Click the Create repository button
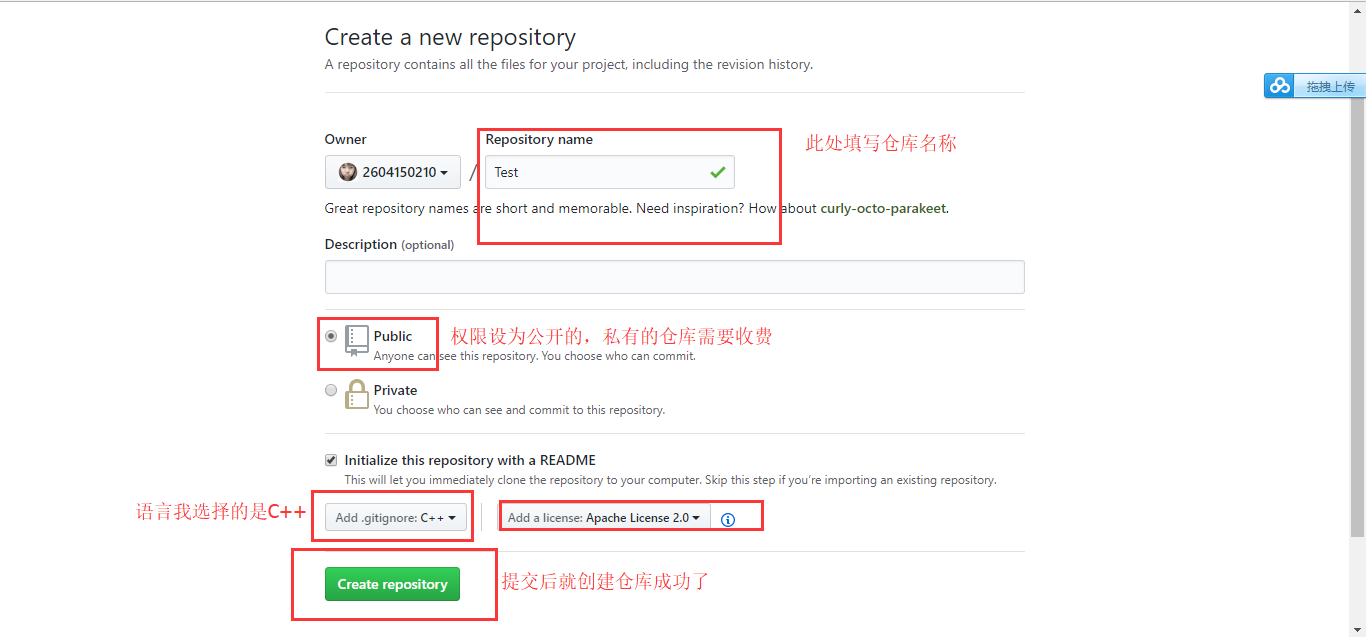The width and height of the screenshot is (1366, 637). click(392, 584)
